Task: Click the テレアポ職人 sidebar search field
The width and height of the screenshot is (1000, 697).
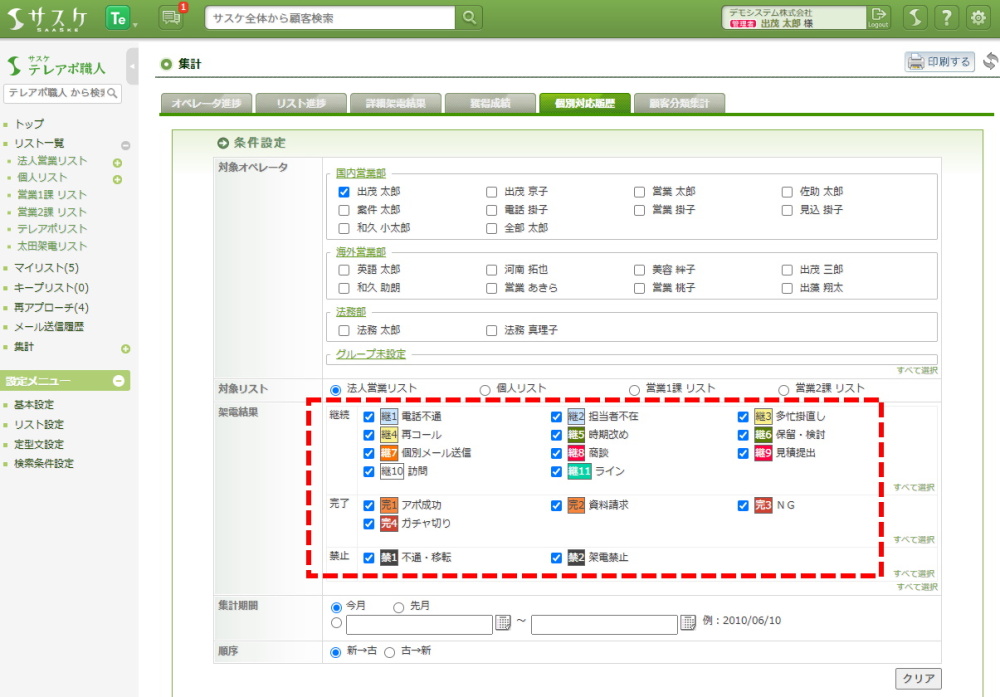Action: (x=56, y=93)
